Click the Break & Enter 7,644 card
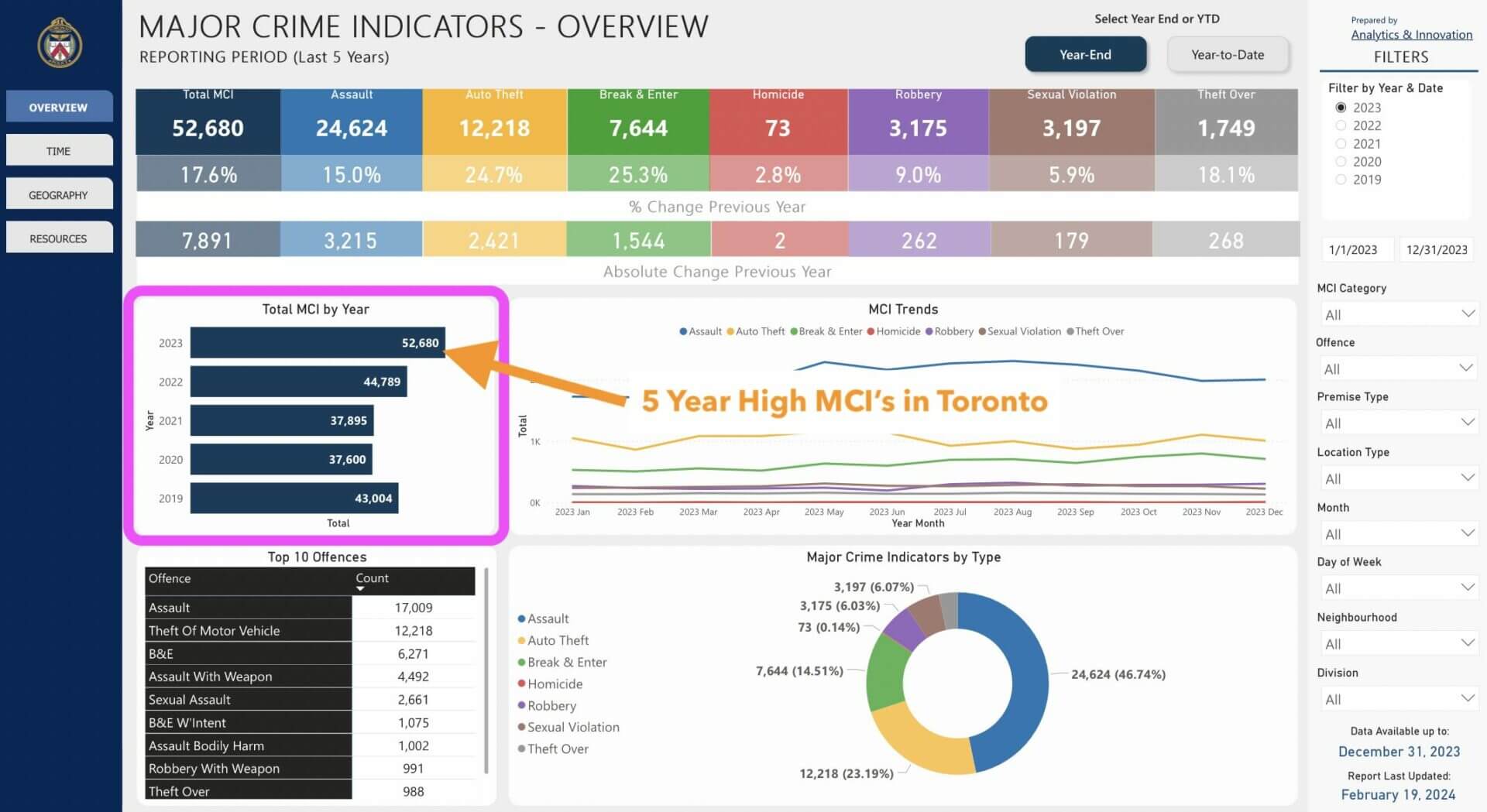This screenshot has width=1487, height=812. (x=638, y=121)
